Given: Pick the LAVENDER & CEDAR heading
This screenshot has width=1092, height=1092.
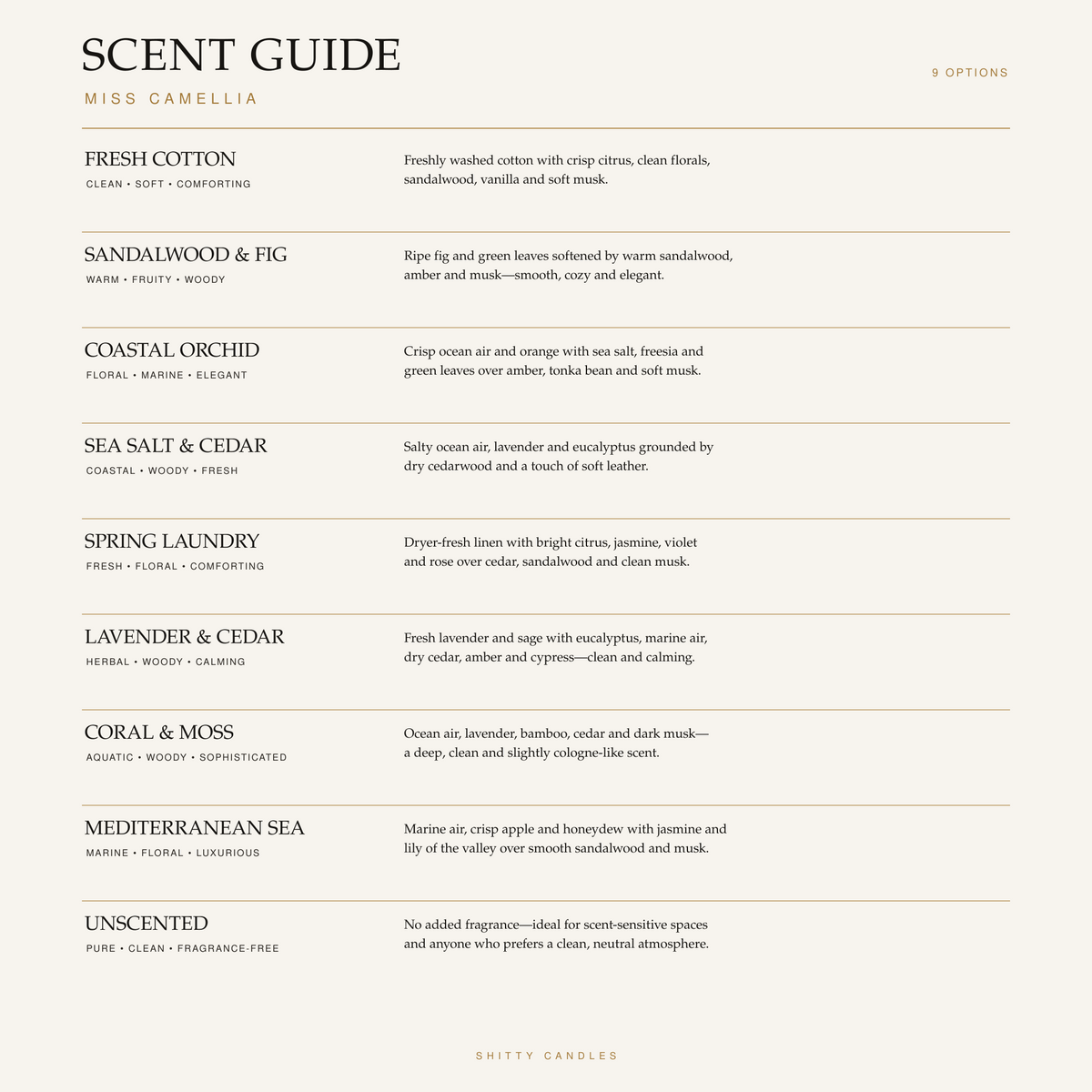Looking at the screenshot, I should pyautogui.click(x=185, y=637).
